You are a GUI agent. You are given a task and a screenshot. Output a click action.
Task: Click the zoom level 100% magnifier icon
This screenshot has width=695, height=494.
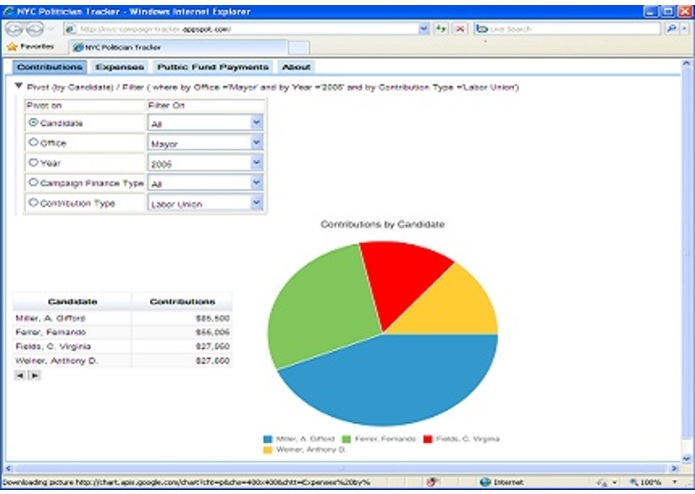634,482
